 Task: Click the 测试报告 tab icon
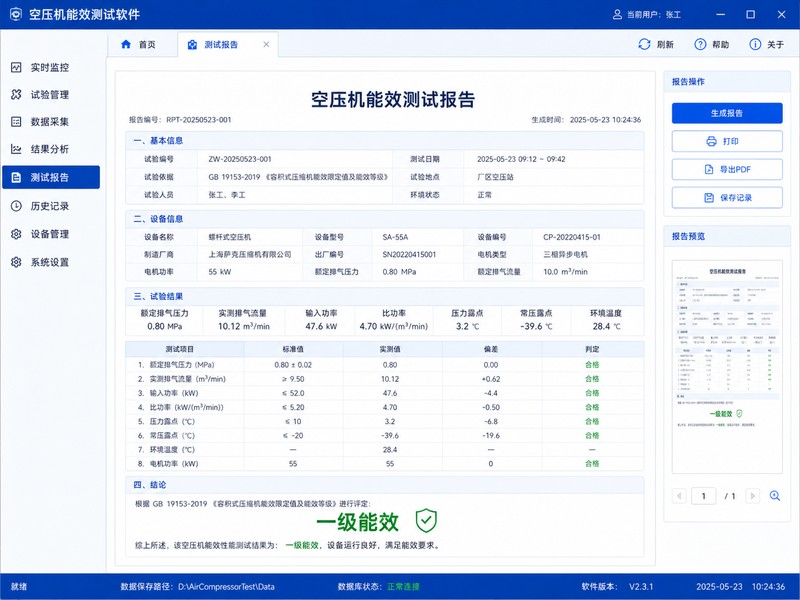click(x=192, y=45)
